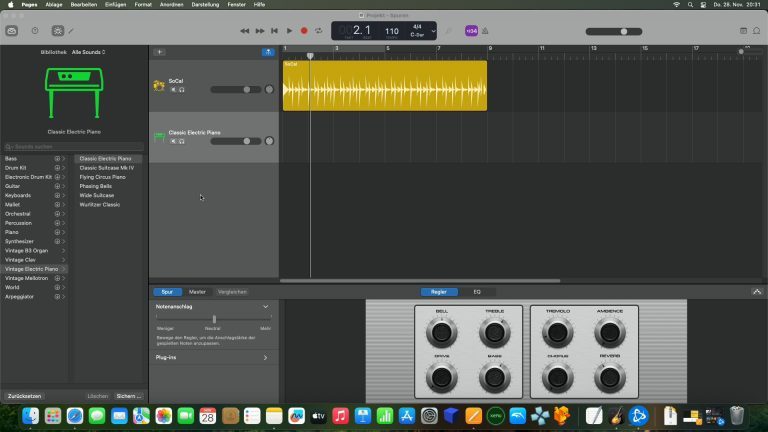Image resolution: width=768 pixels, height=432 pixels.
Task: Click the SoCal track pan knob
Action: pos(269,90)
